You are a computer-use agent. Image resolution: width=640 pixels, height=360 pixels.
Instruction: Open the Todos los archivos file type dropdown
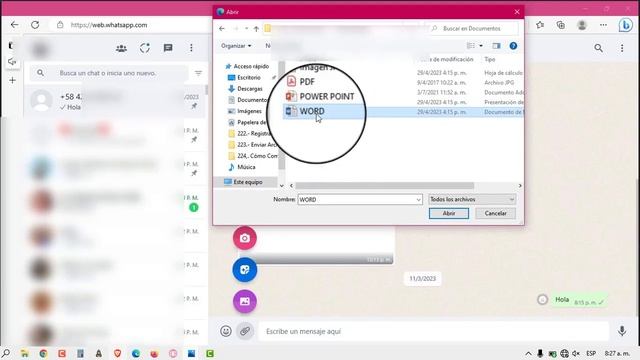tap(472, 199)
